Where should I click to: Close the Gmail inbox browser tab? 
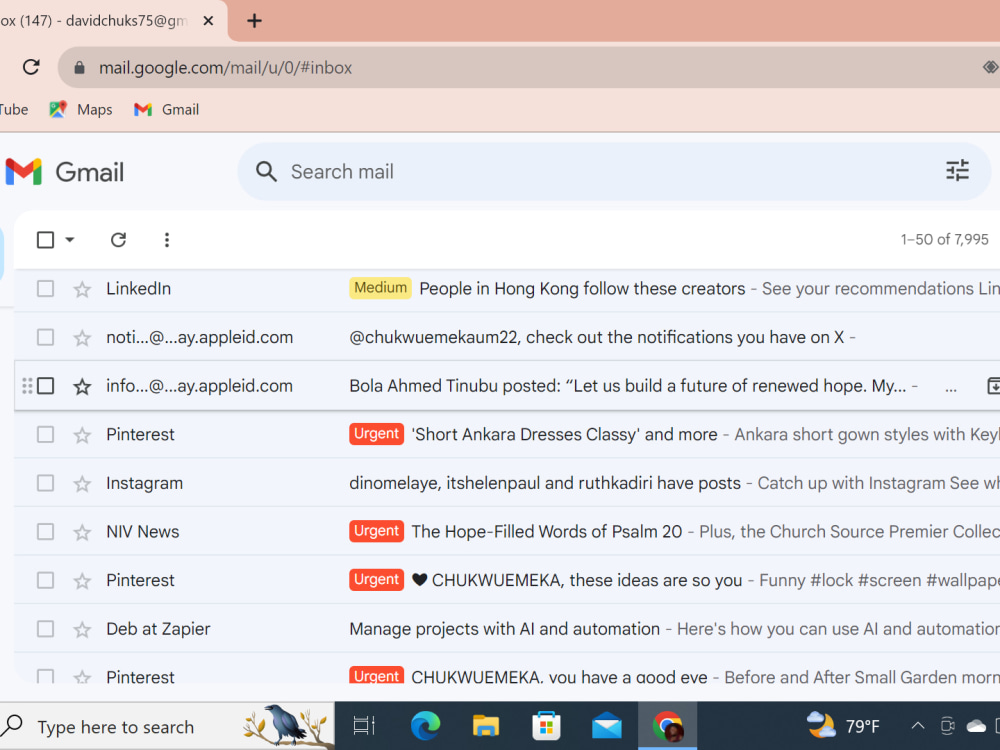coord(208,21)
